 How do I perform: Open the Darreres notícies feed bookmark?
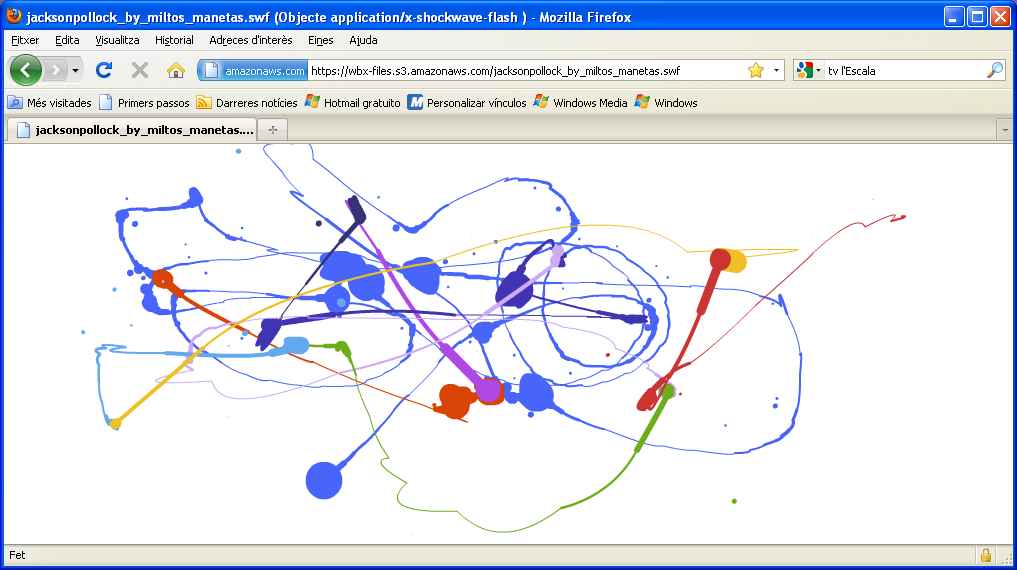tap(247, 102)
